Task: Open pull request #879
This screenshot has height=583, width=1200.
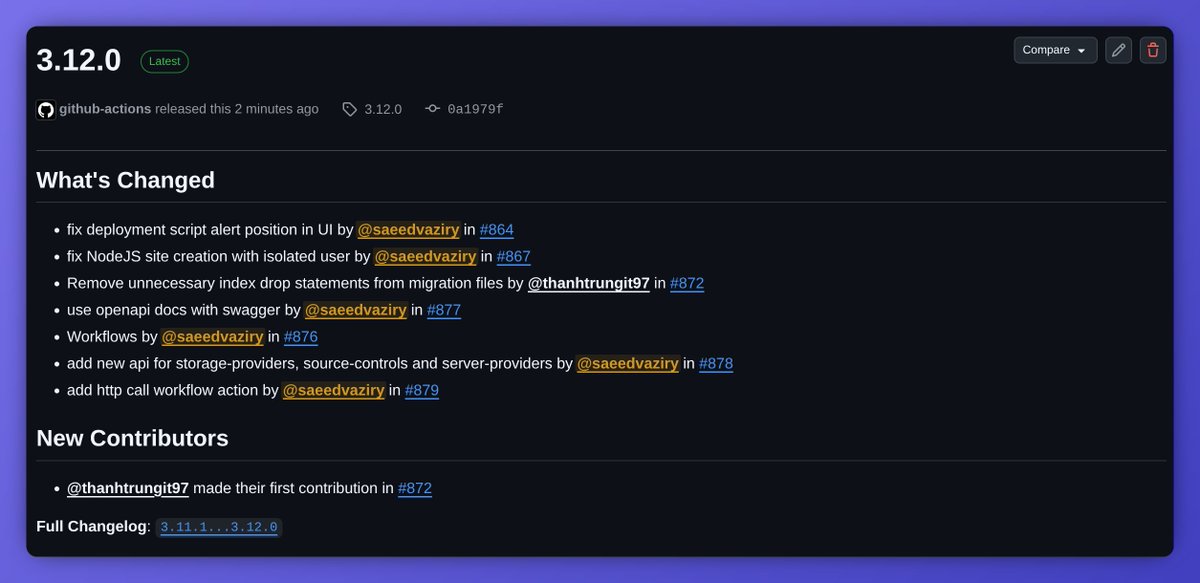Action: pyautogui.click(x=422, y=390)
